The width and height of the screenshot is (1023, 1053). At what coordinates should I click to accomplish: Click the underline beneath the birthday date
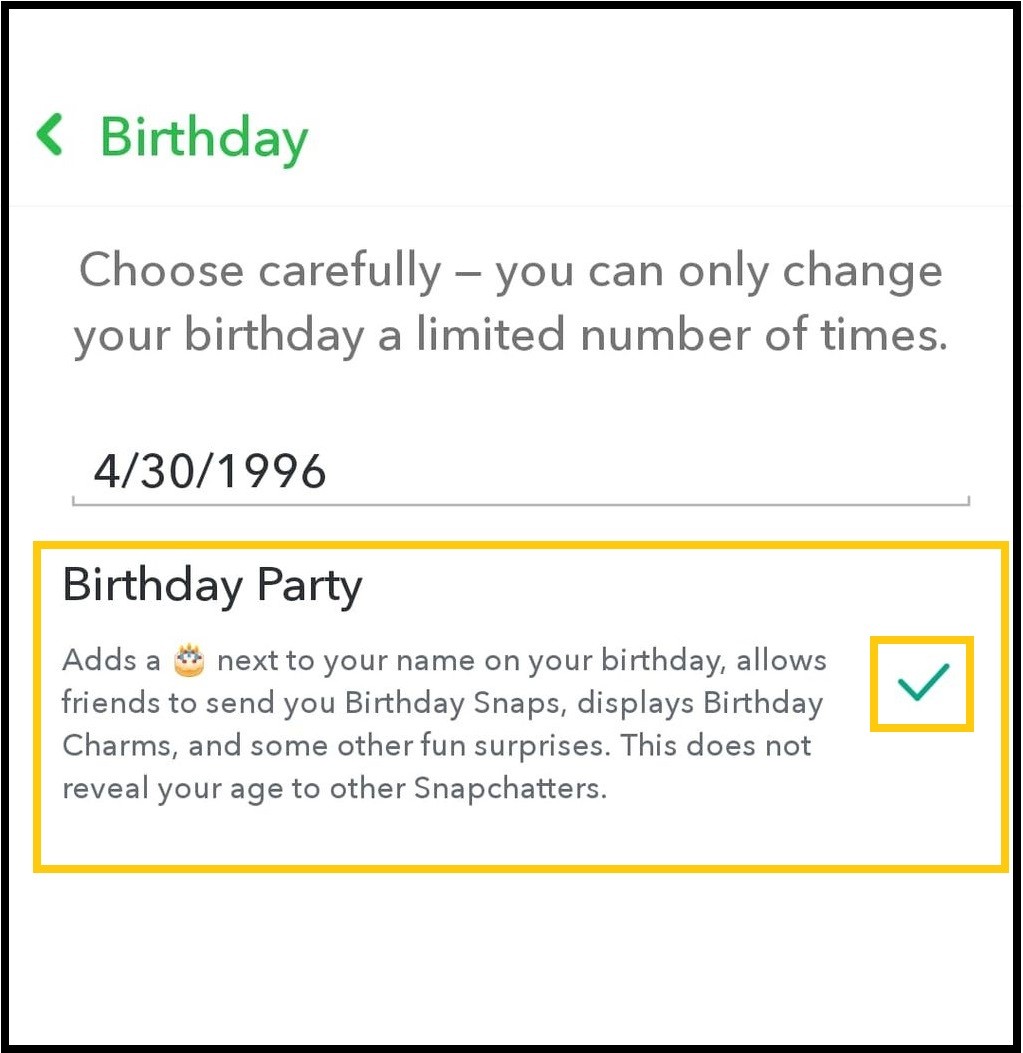pyautogui.click(x=520, y=502)
